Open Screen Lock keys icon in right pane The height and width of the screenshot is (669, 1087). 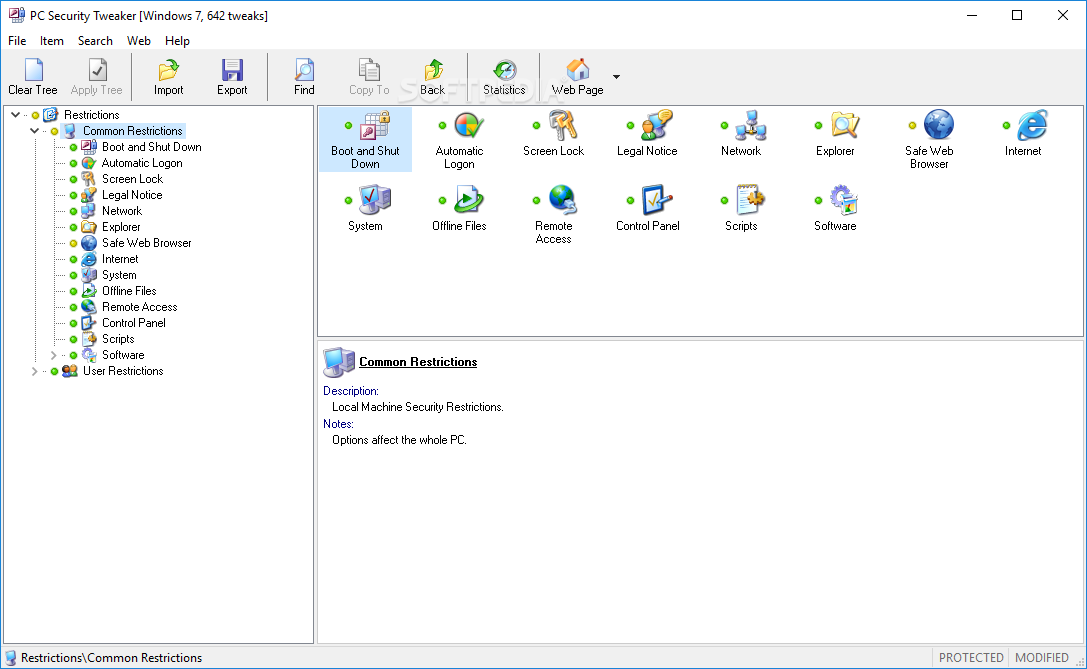point(563,125)
